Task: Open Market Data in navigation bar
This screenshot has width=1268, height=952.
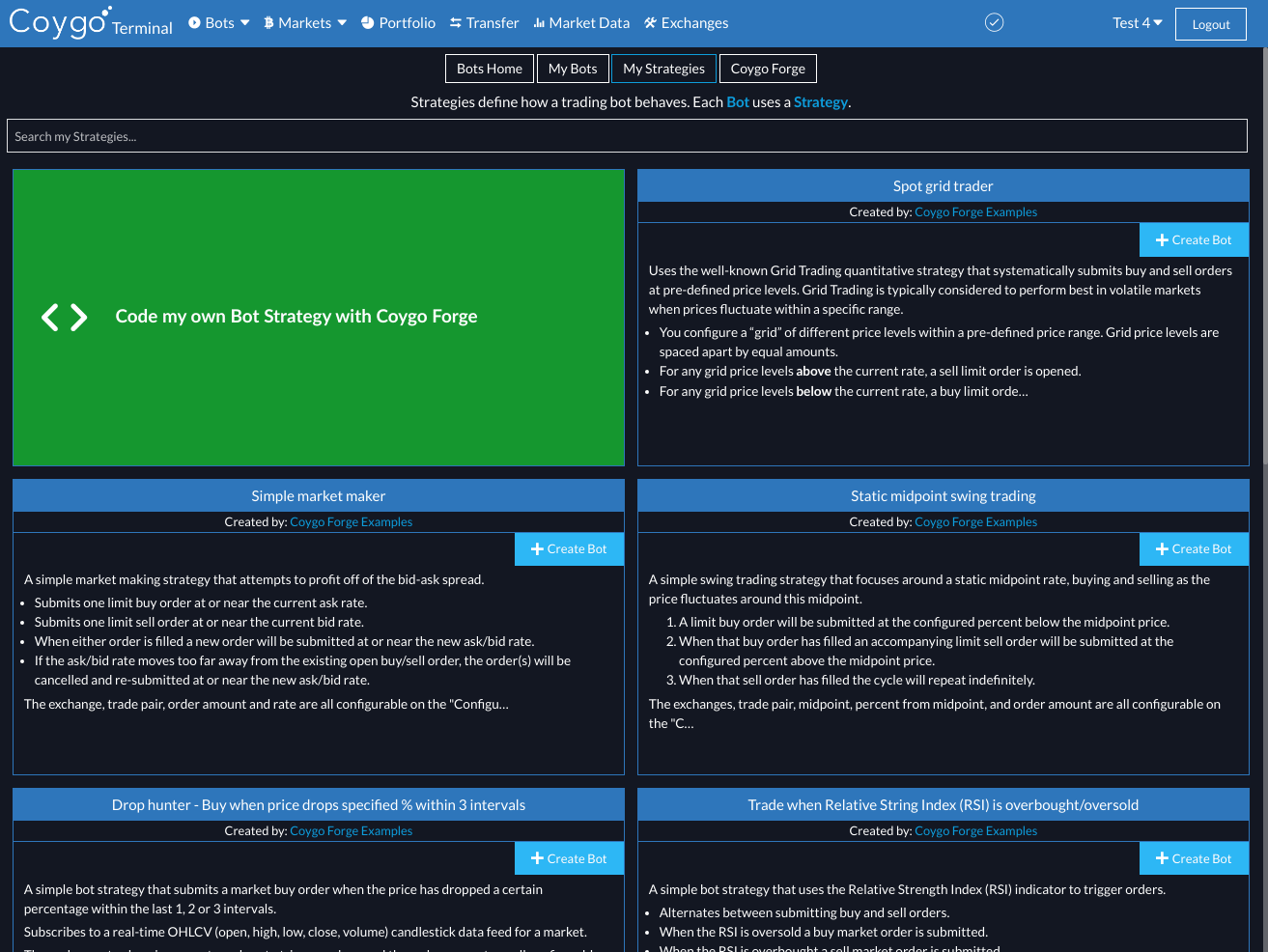Action: click(581, 23)
